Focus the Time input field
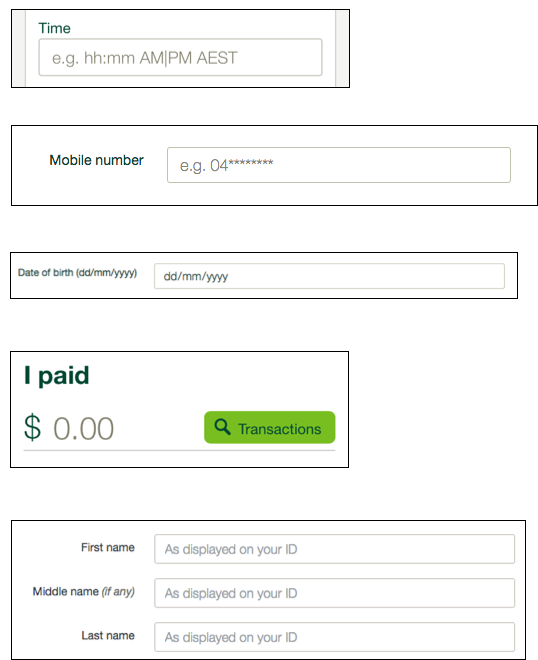Image resolution: width=538 pixels, height=660 pixels. tap(181, 57)
